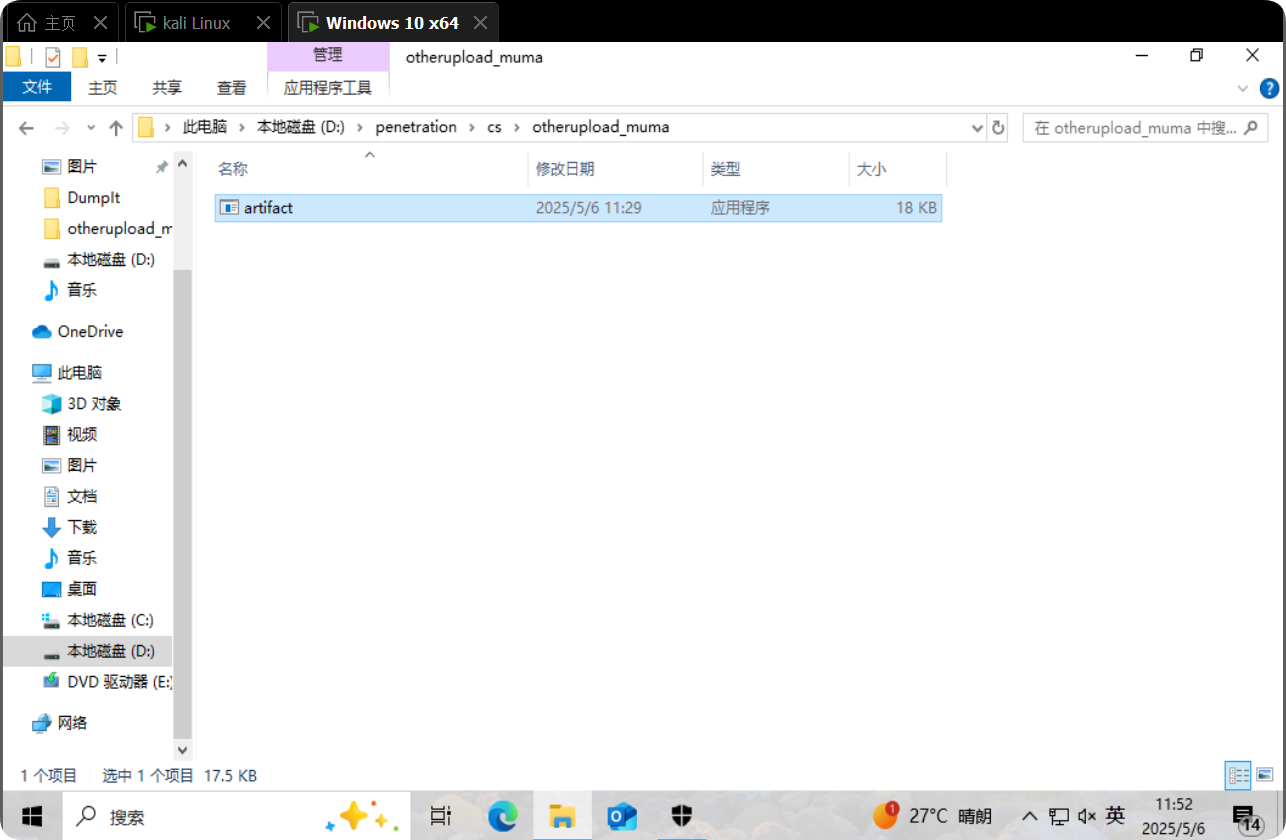The height and width of the screenshot is (840, 1286).
Task: Click the taskbar 搜索 box
Action: (236, 816)
